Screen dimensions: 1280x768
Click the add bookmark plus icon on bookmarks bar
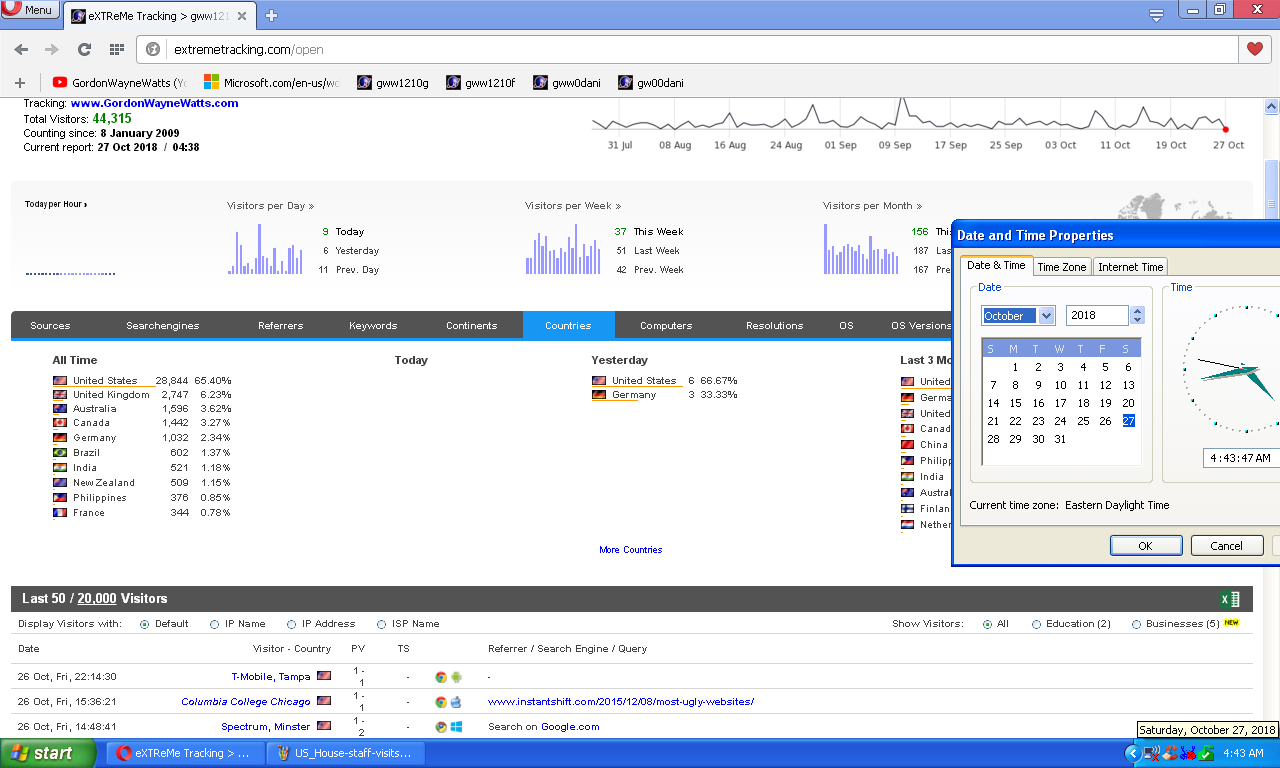tap(19, 83)
